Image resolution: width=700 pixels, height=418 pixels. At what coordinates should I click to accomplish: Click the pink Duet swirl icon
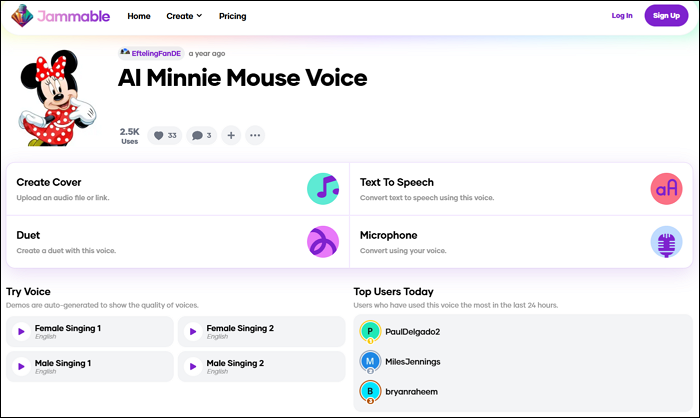pos(323,242)
